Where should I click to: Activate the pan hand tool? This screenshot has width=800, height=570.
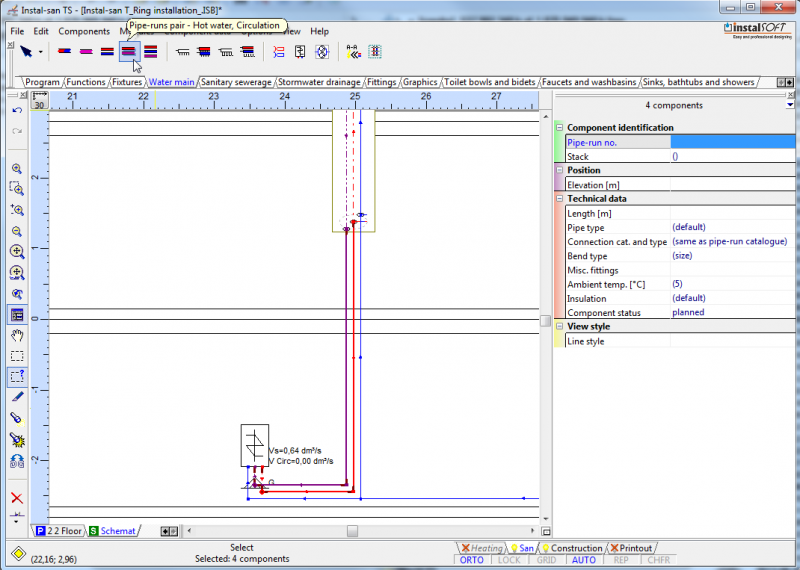pyautogui.click(x=17, y=335)
